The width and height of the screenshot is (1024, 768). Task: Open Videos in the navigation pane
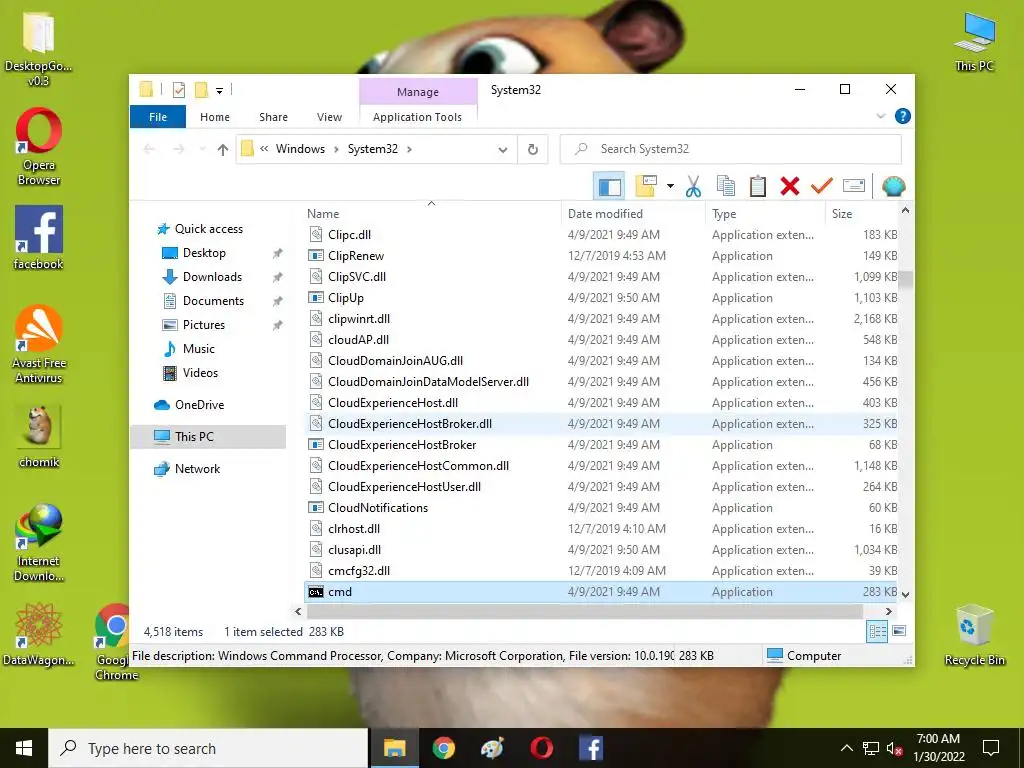[200, 373]
